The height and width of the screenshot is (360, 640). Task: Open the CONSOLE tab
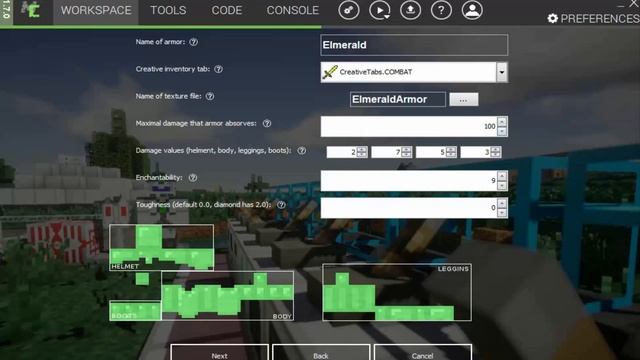coord(293,11)
